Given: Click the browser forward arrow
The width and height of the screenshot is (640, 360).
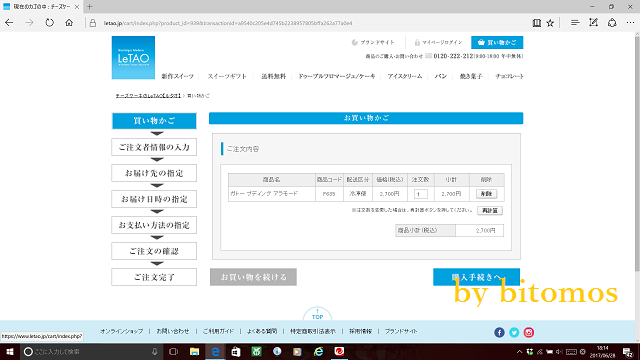Looking at the screenshot, I should tap(29, 23).
